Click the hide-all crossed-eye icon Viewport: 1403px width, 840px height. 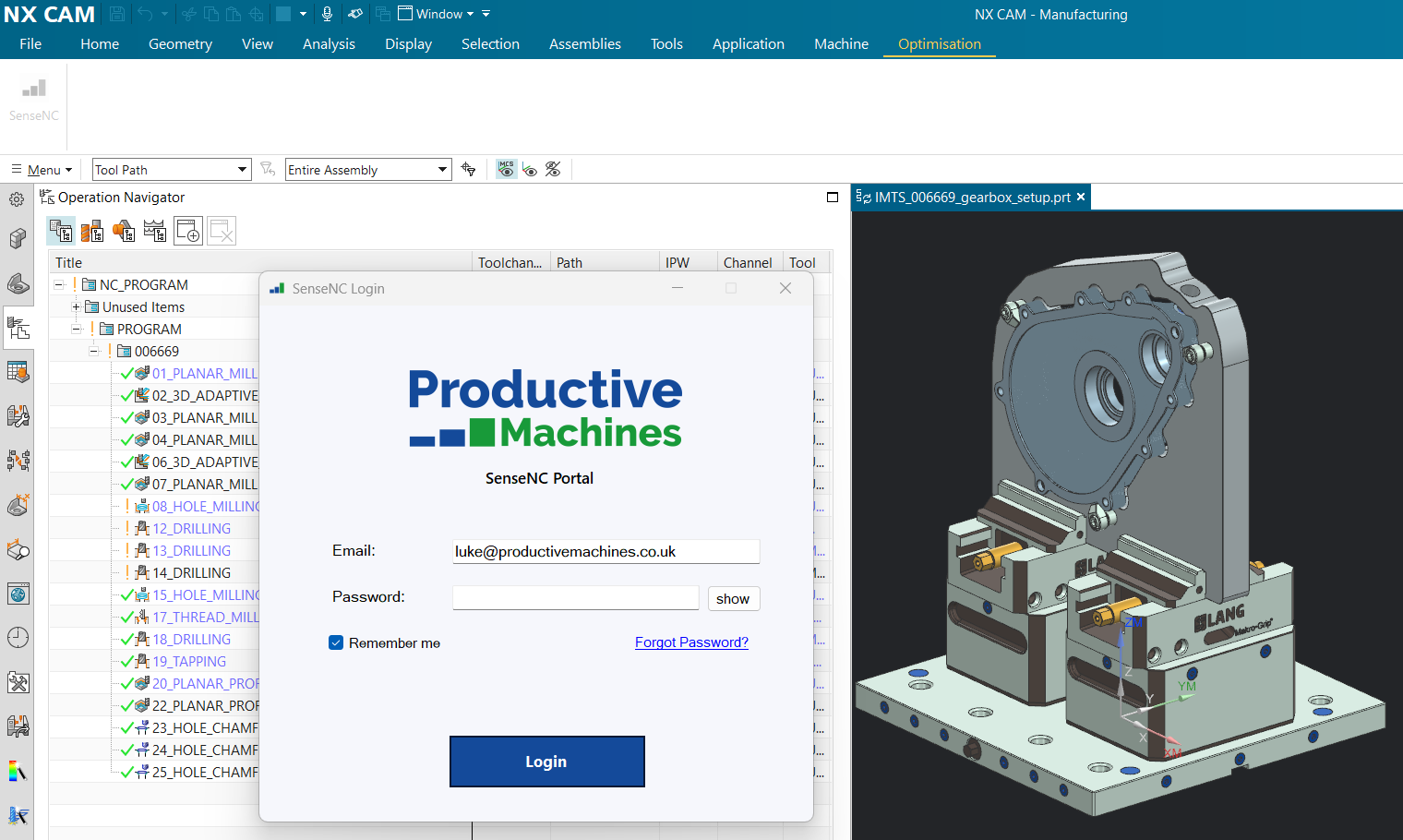(x=553, y=169)
